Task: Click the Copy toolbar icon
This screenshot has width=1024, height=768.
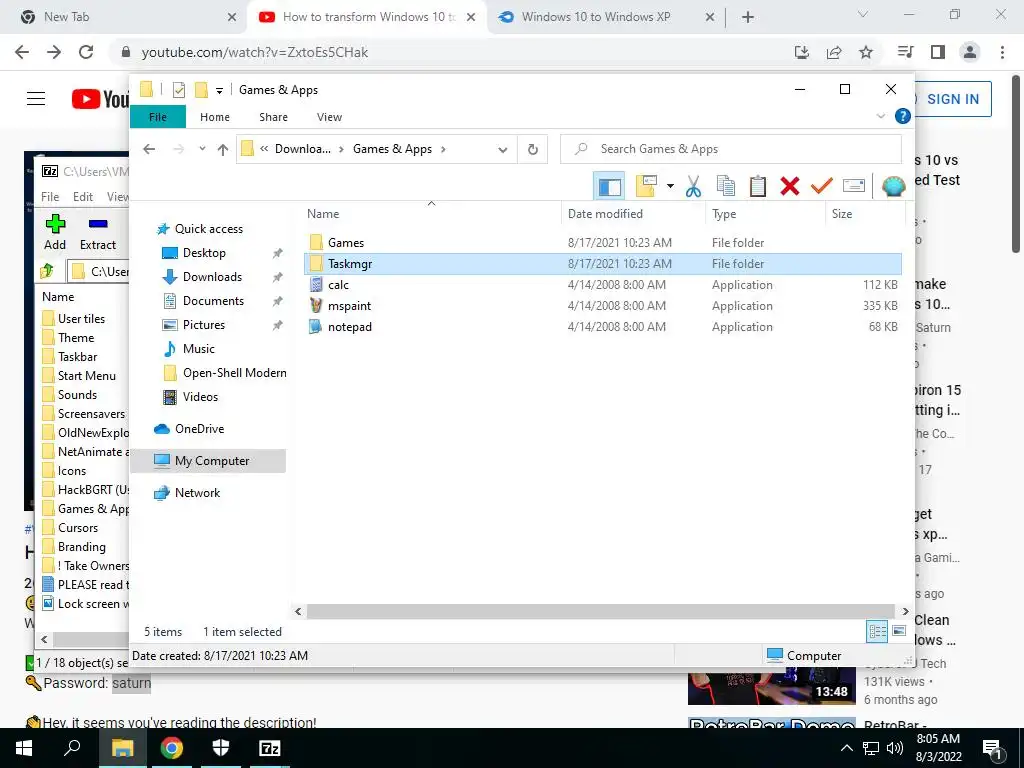Action: pos(726,187)
